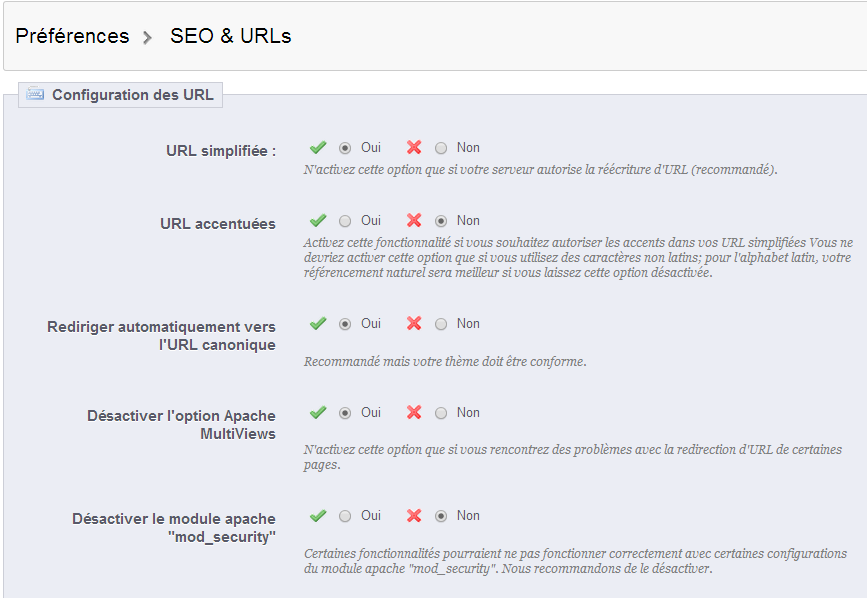Select Non radio for canonical URL redirect

(441, 324)
